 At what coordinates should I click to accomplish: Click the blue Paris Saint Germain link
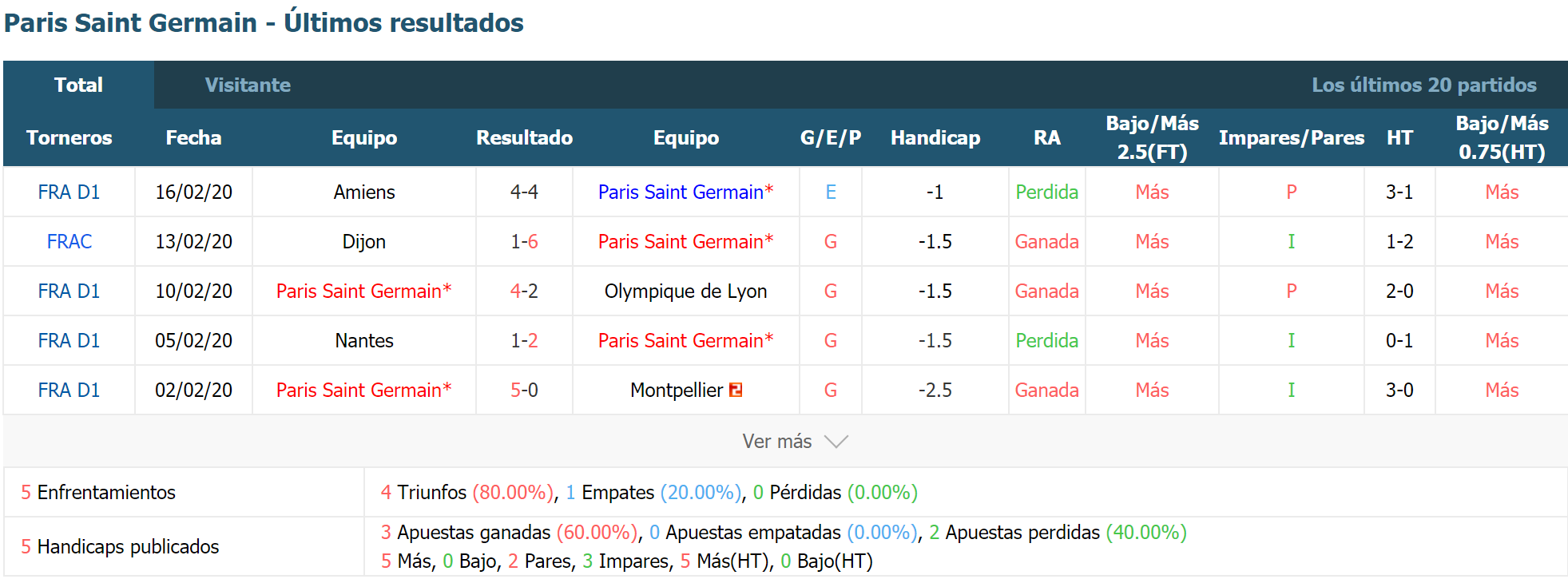click(685, 192)
